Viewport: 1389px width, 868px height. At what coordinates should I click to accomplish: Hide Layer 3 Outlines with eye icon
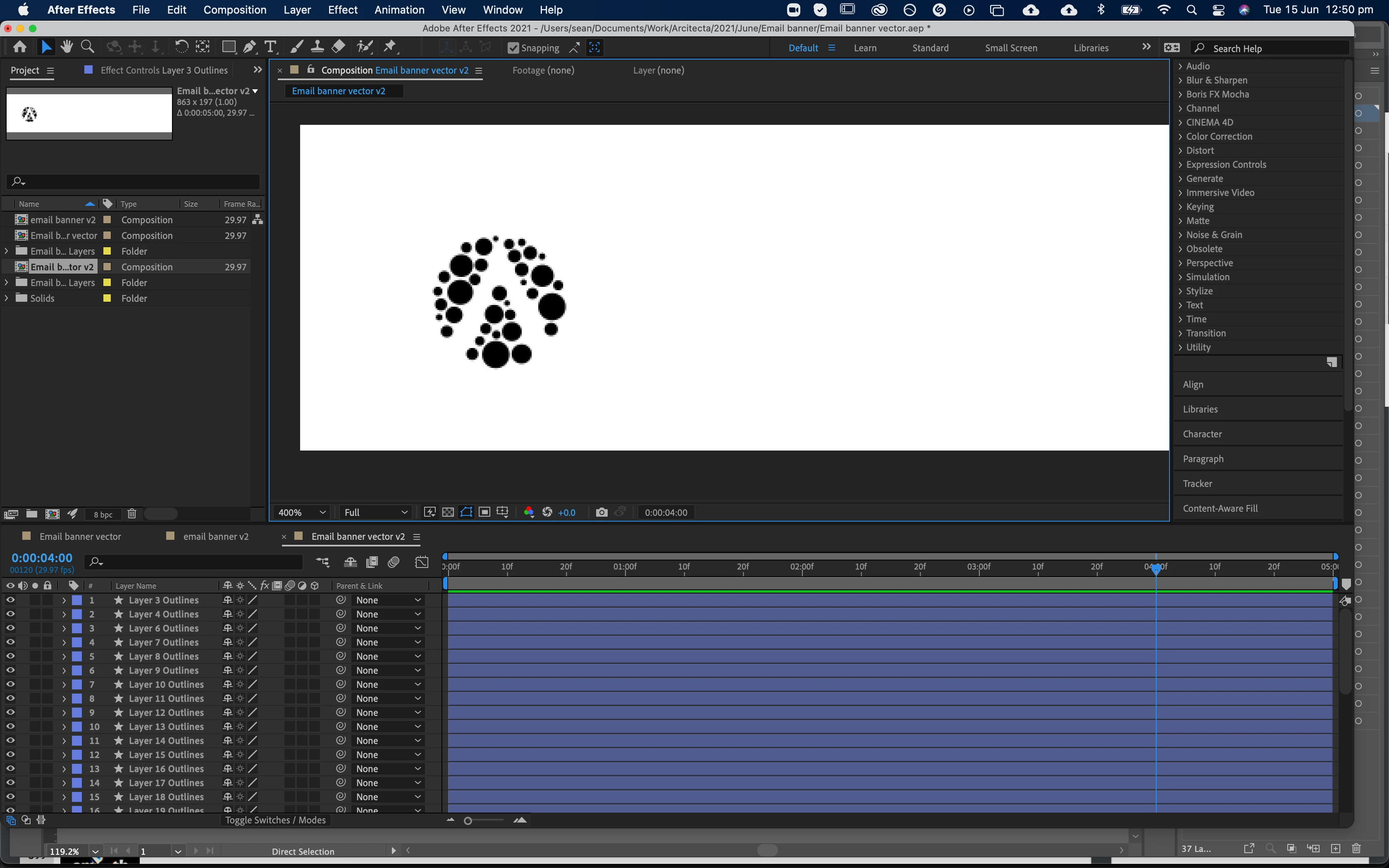[x=10, y=600]
